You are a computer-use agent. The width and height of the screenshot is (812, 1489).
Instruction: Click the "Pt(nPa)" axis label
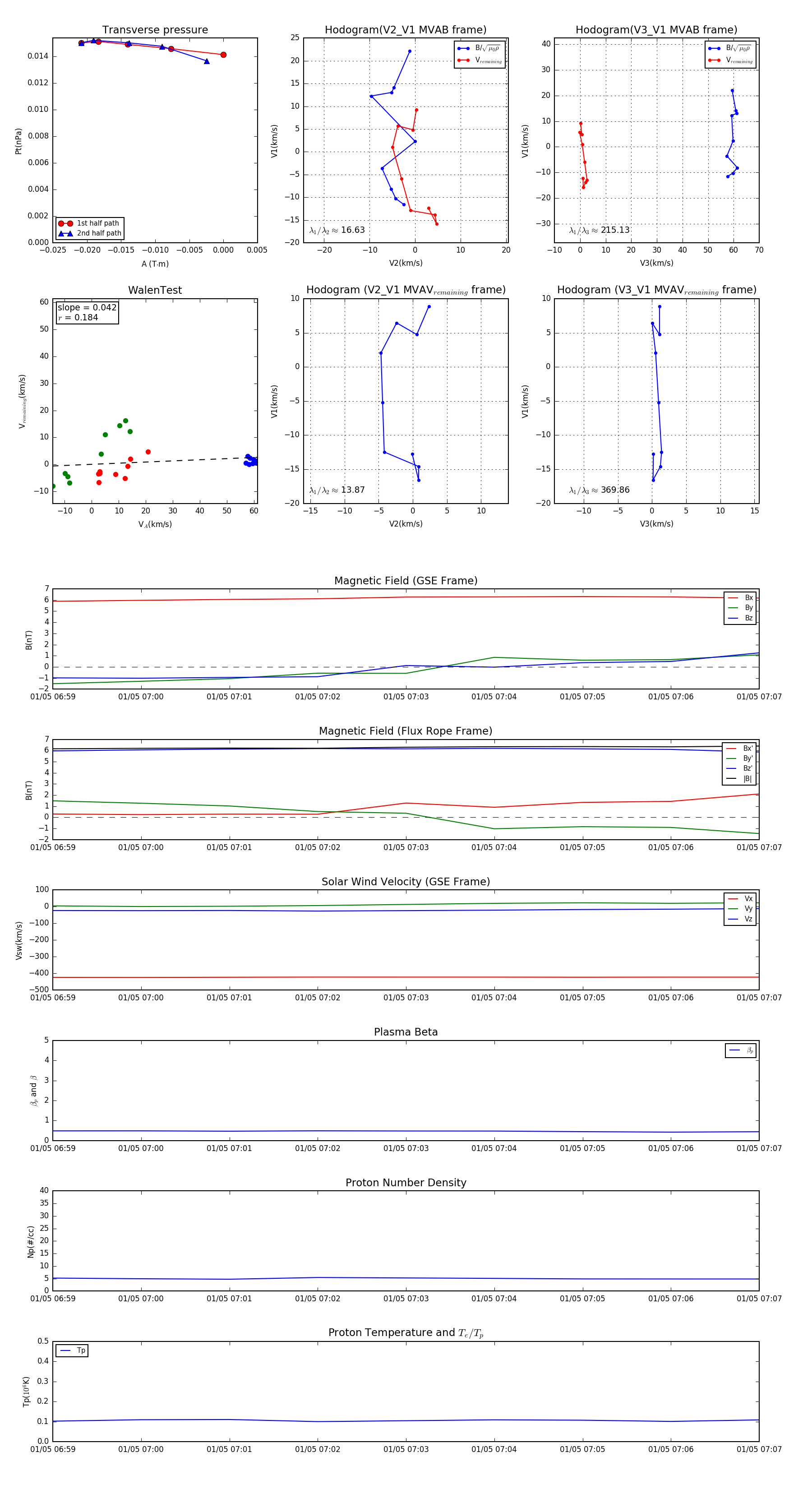point(18,140)
